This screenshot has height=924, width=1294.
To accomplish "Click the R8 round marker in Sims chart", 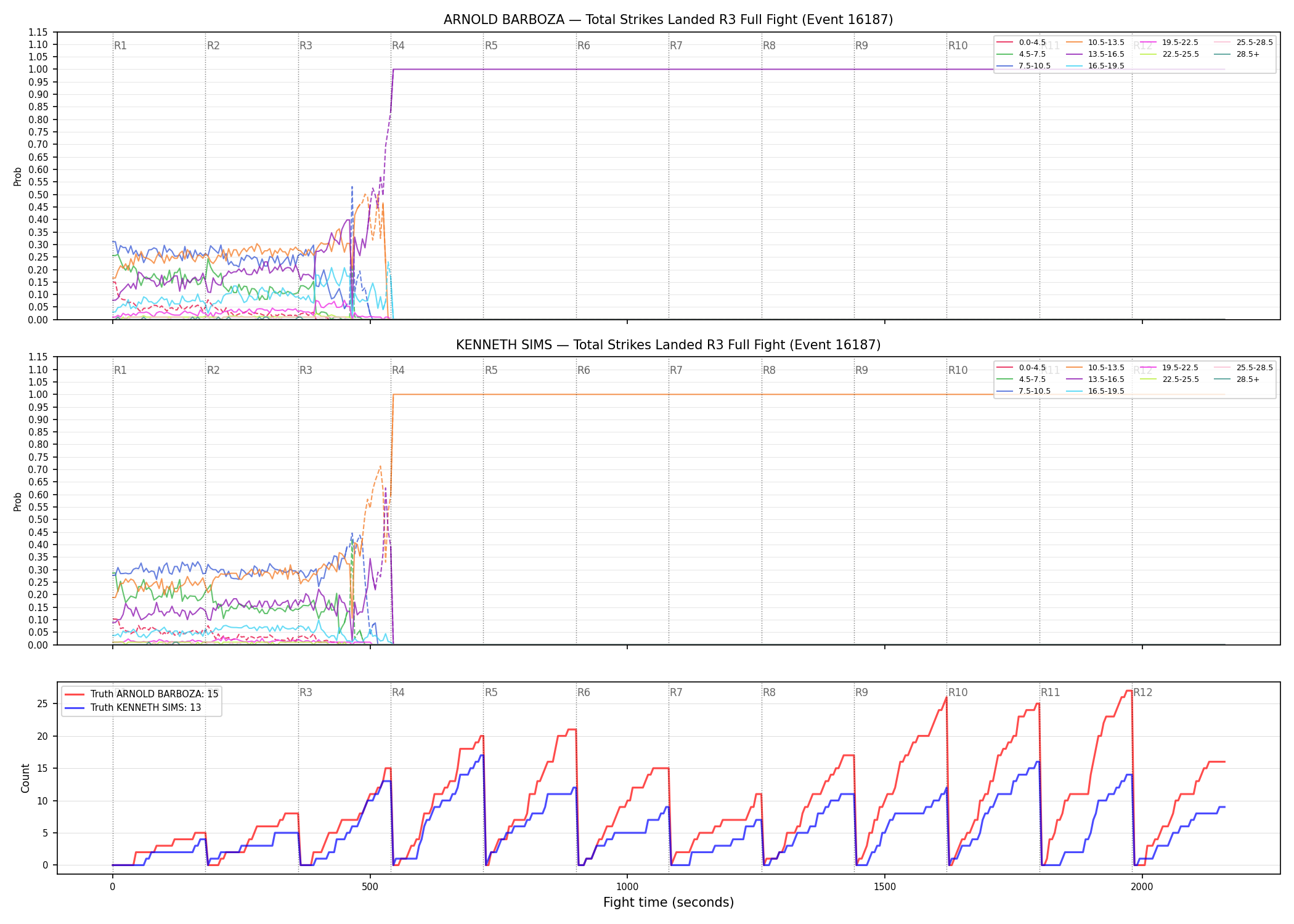I will [x=769, y=370].
